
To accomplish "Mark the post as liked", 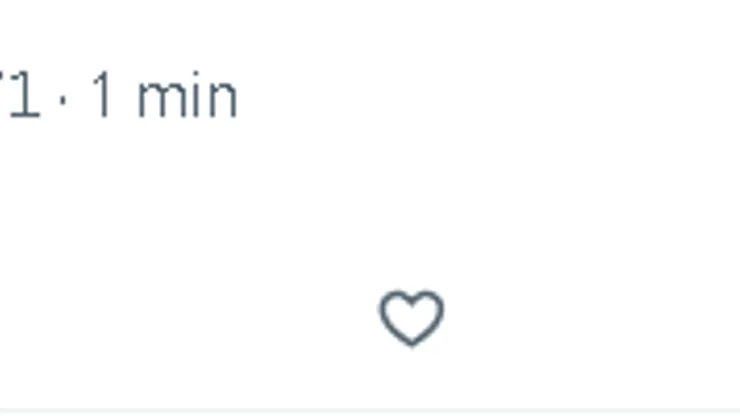I will coord(411,319).
